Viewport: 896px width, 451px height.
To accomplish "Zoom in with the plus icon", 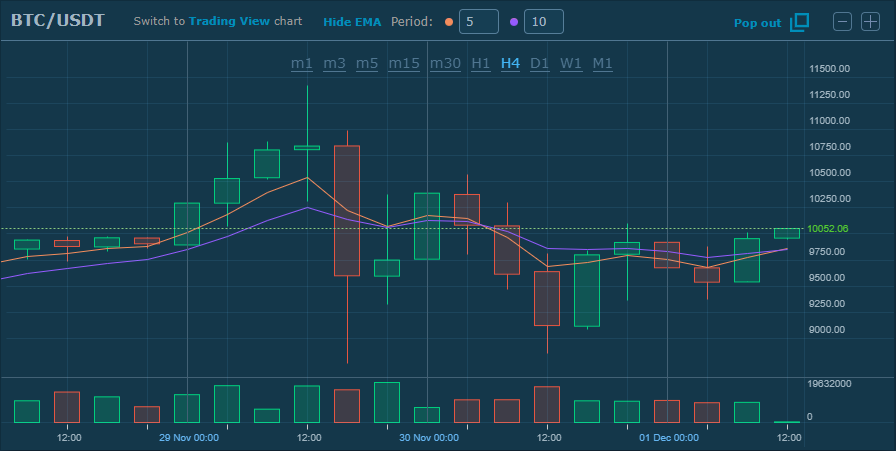I will tap(870, 21).
